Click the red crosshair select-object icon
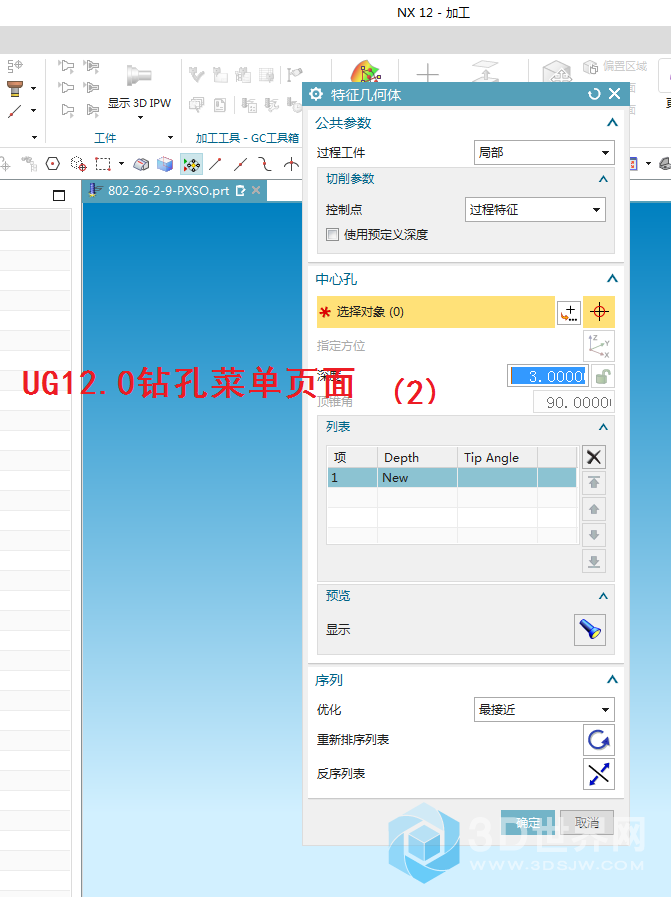 tap(599, 312)
